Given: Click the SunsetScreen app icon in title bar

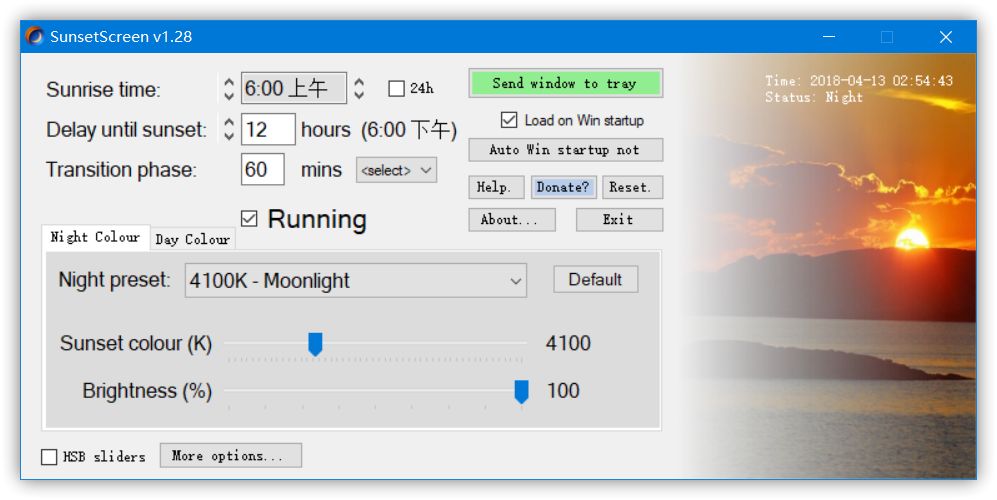Looking at the screenshot, I should [x=34, y=36].
